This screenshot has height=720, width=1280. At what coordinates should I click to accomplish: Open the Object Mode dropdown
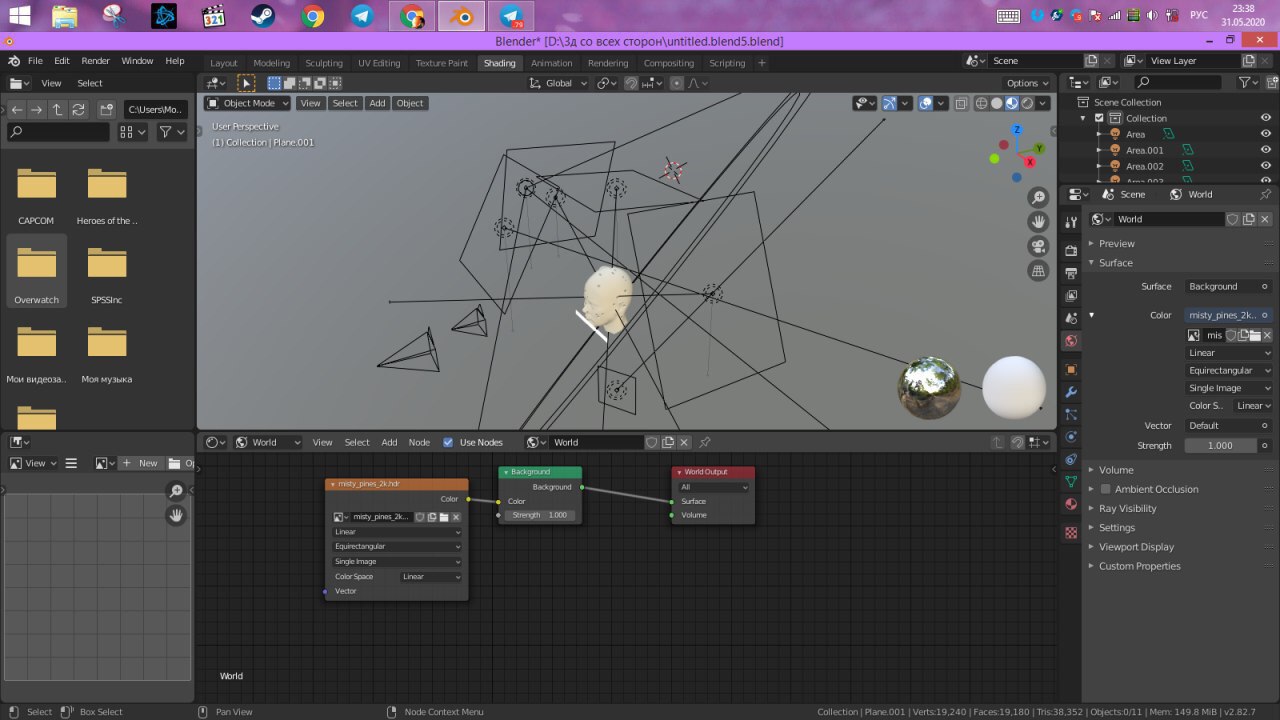click(248, 103)
